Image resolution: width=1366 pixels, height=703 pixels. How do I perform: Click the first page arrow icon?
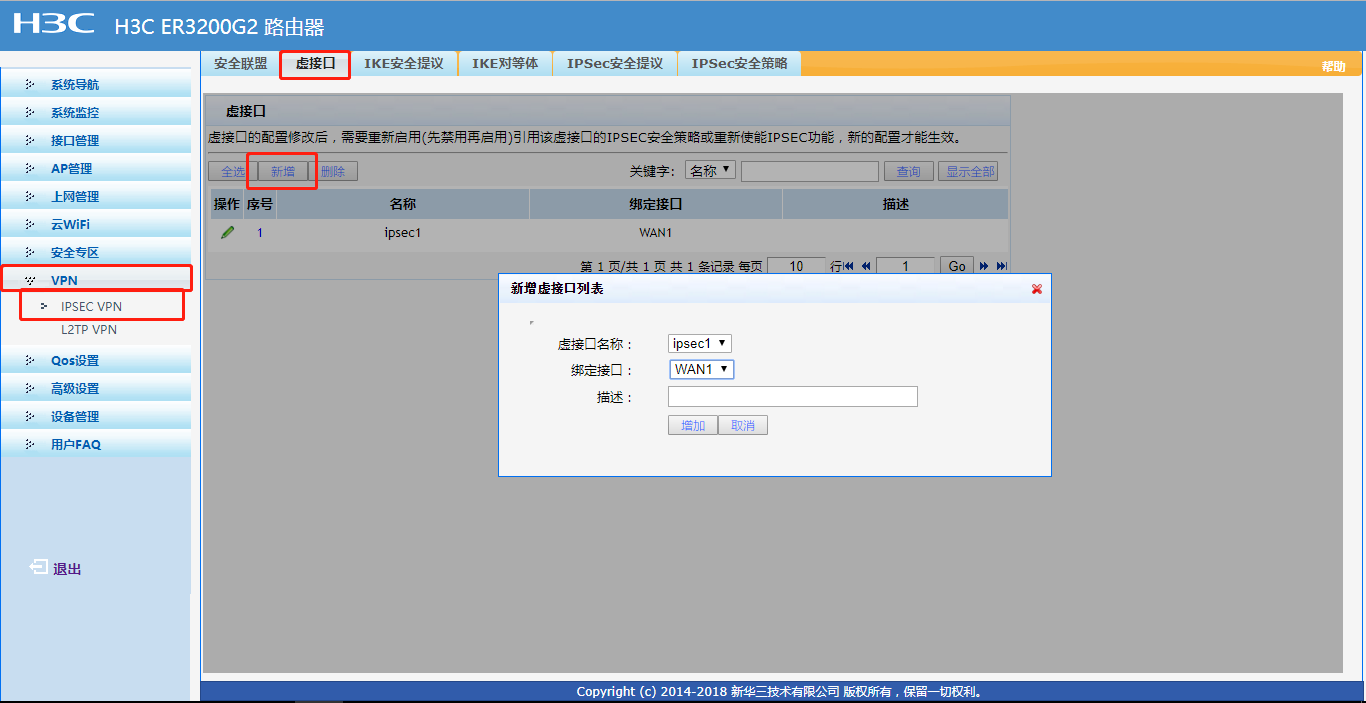point(847,265)
